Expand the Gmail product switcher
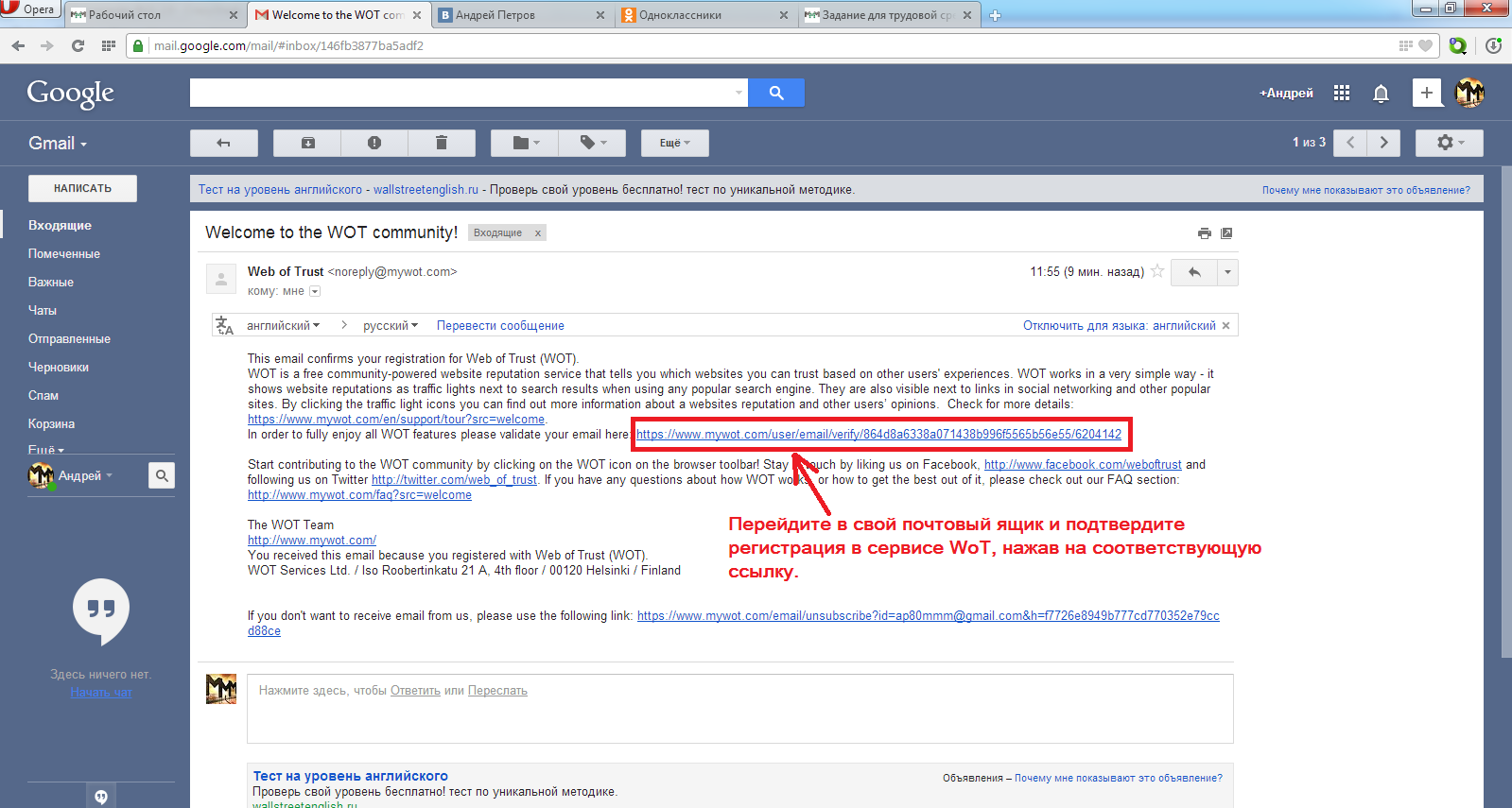1512x808 pixels. (58, 144)
